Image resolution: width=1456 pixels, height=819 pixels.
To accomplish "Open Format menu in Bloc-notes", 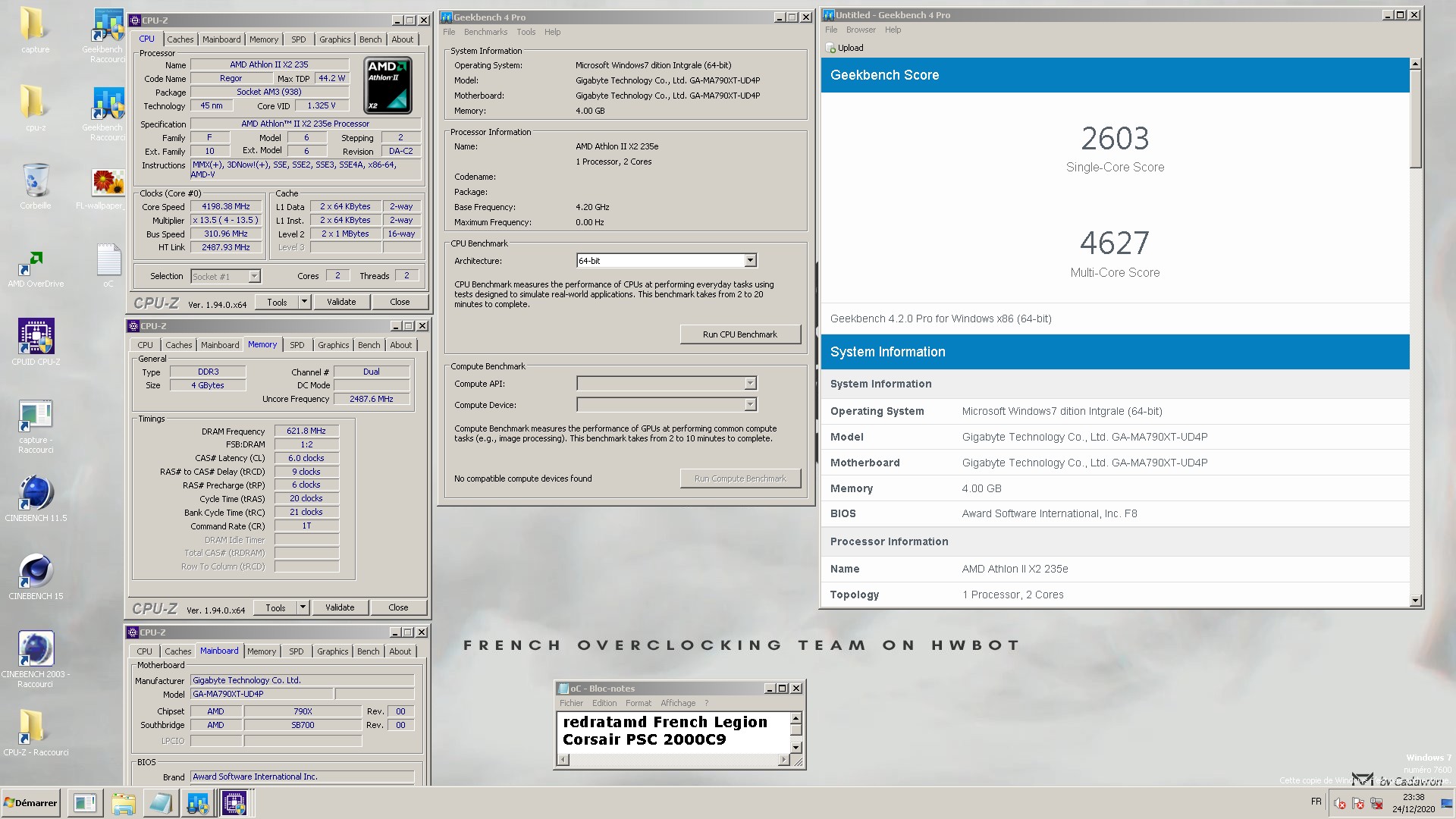I will 639,703.
